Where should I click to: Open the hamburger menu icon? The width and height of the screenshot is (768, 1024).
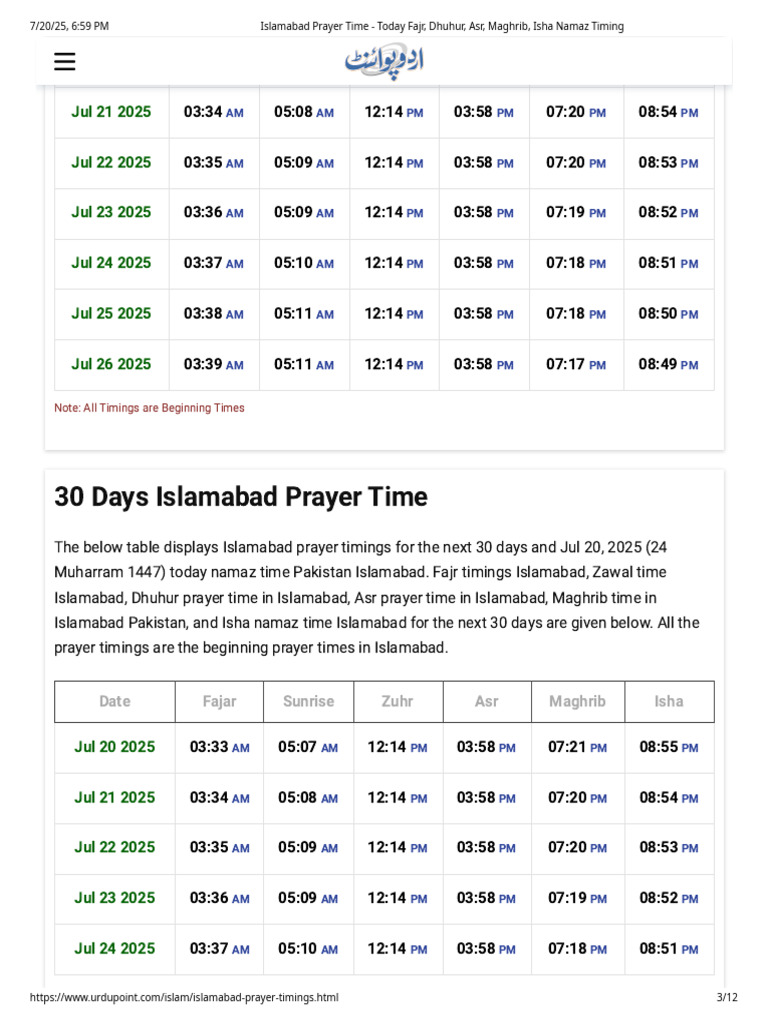point(65,62)
